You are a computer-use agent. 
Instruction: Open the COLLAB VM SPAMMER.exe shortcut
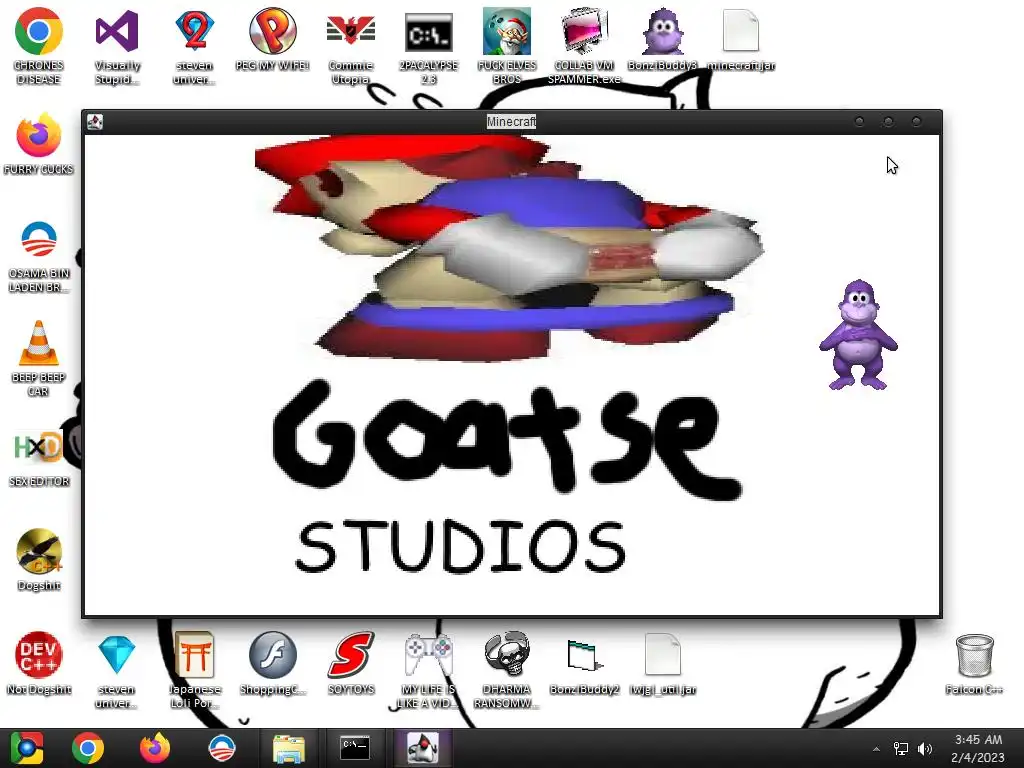point(584,46)
